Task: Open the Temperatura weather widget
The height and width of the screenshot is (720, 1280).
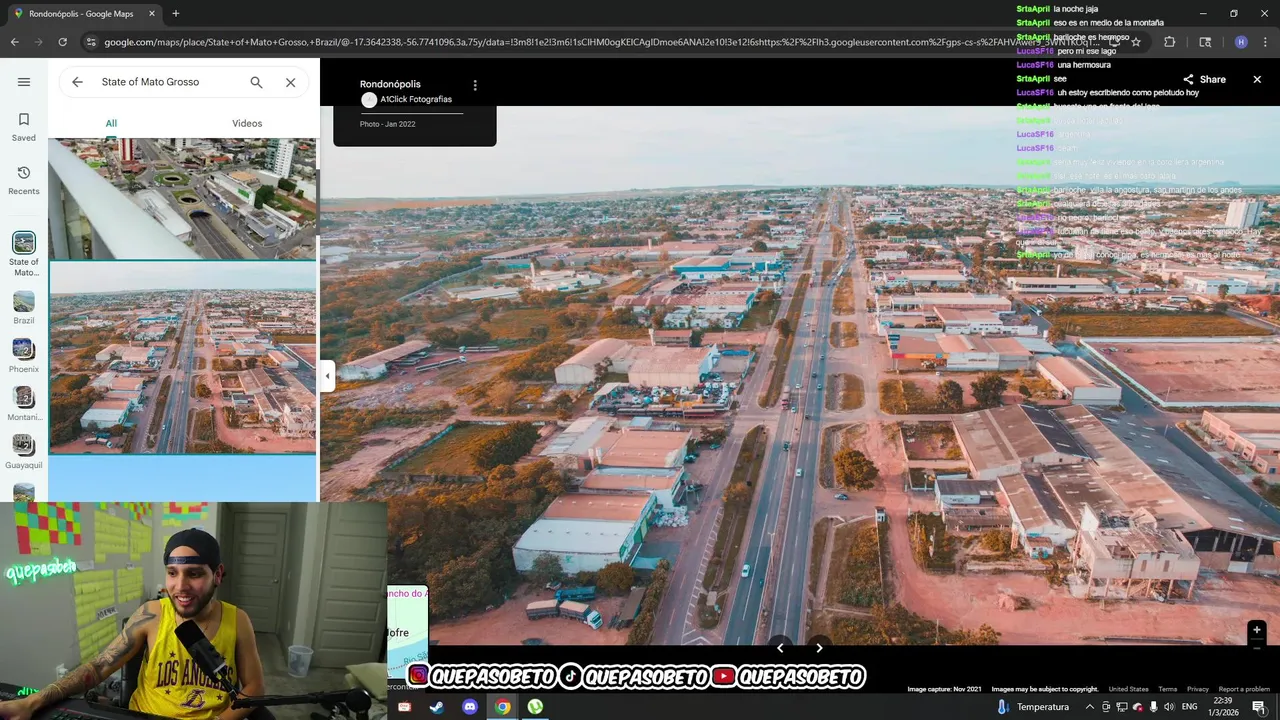Action: (x=1032, y=707)
